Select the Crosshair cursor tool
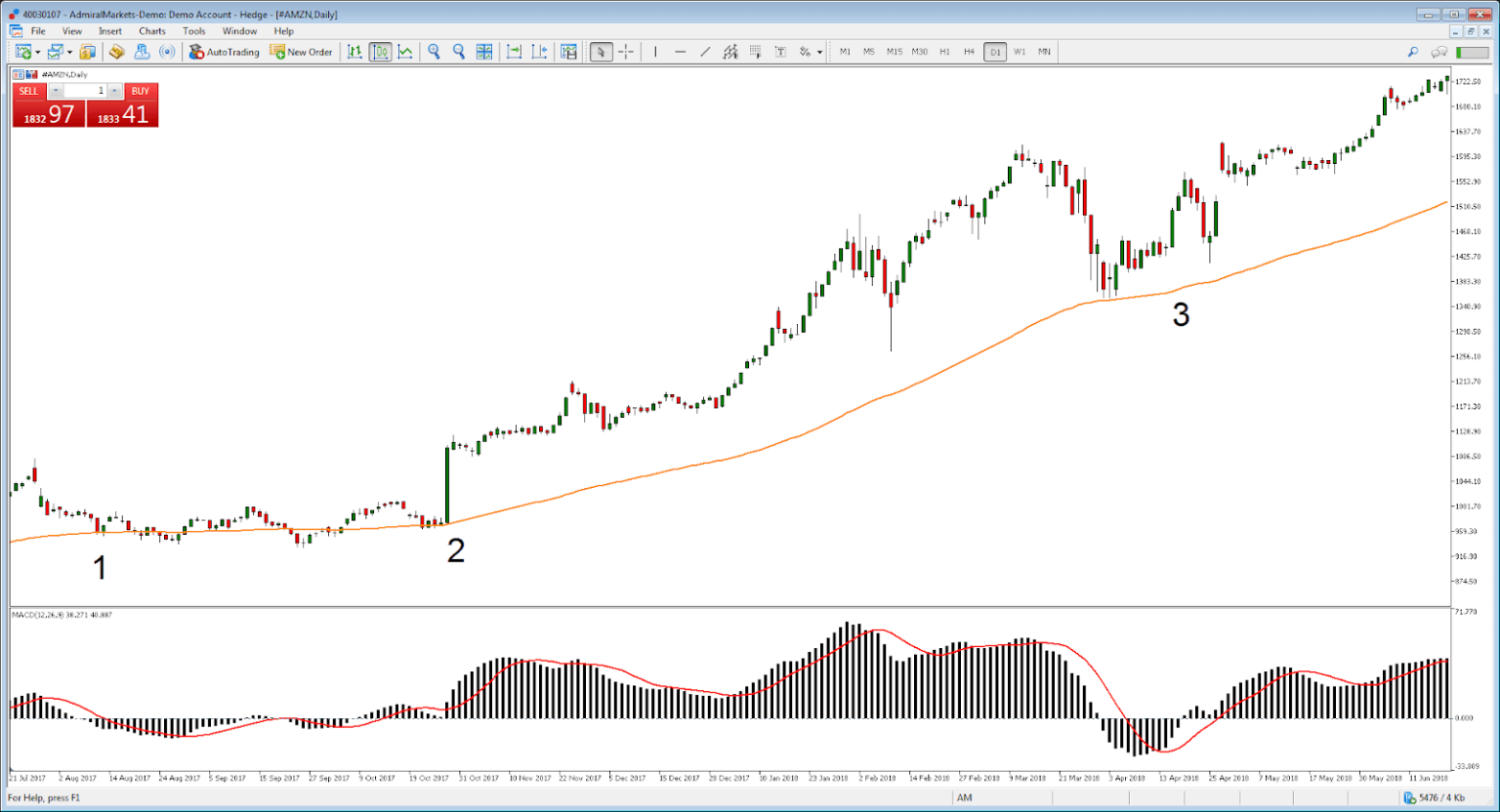Screen dimensions: 1500x812 tap(626, 52)
